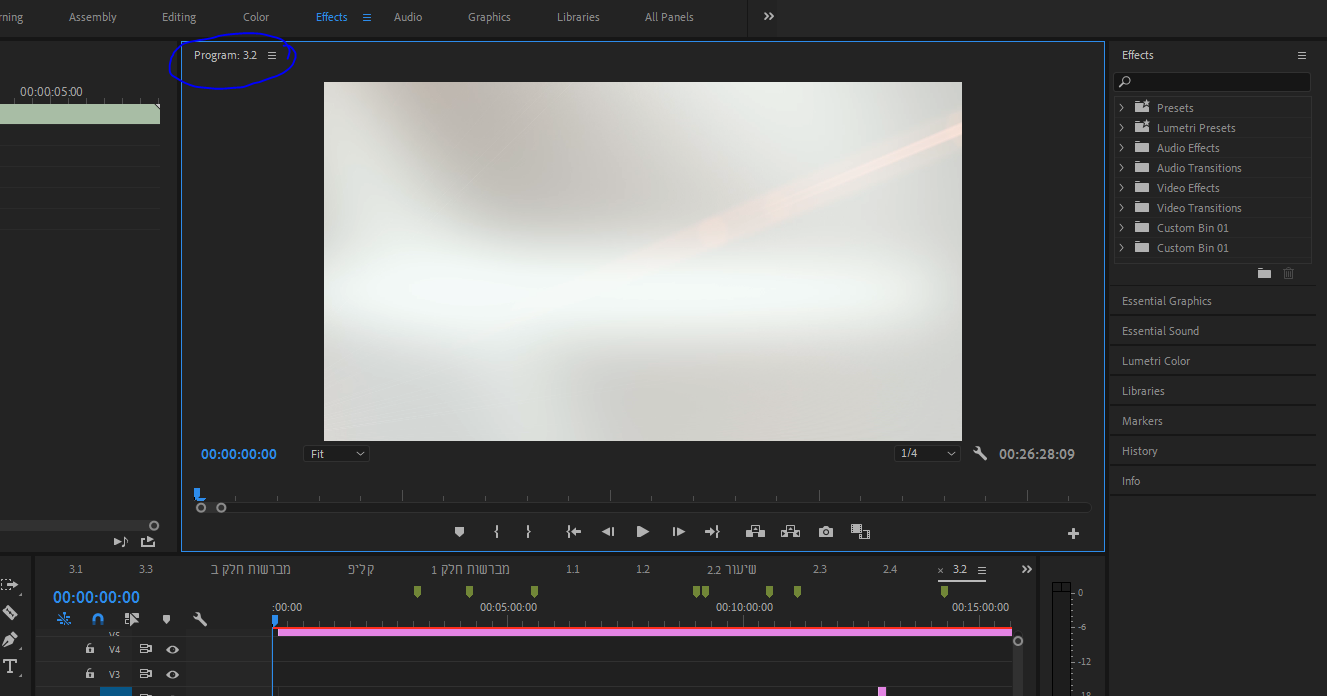Viewport: 1327px width, 696px height.
Task: Open the Markers panel
Action: (1142, 421)
